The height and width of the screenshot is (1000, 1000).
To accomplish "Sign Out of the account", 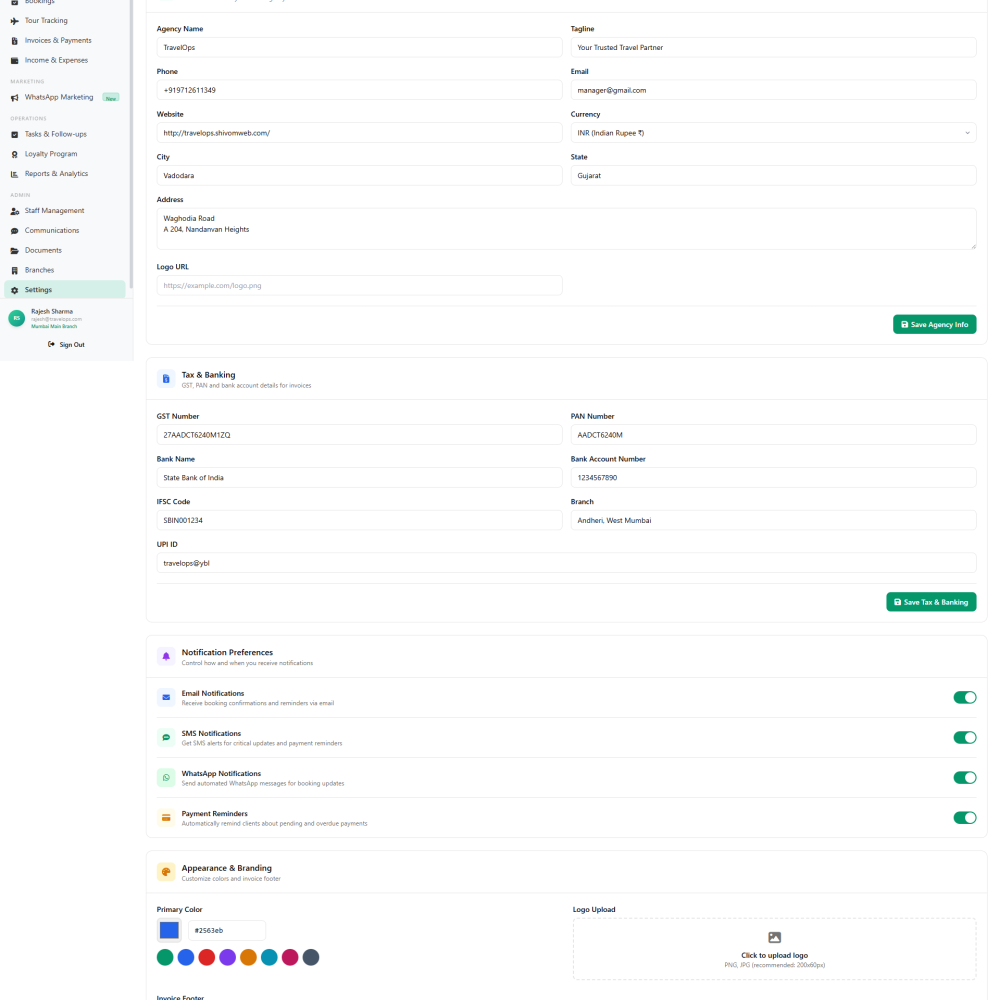I will coord(66,345).
